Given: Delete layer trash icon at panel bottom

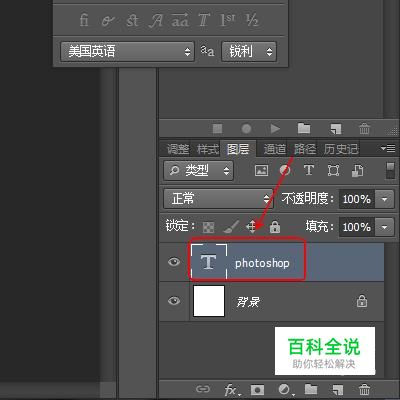Looking at the screenshot, I should (364, 389).
